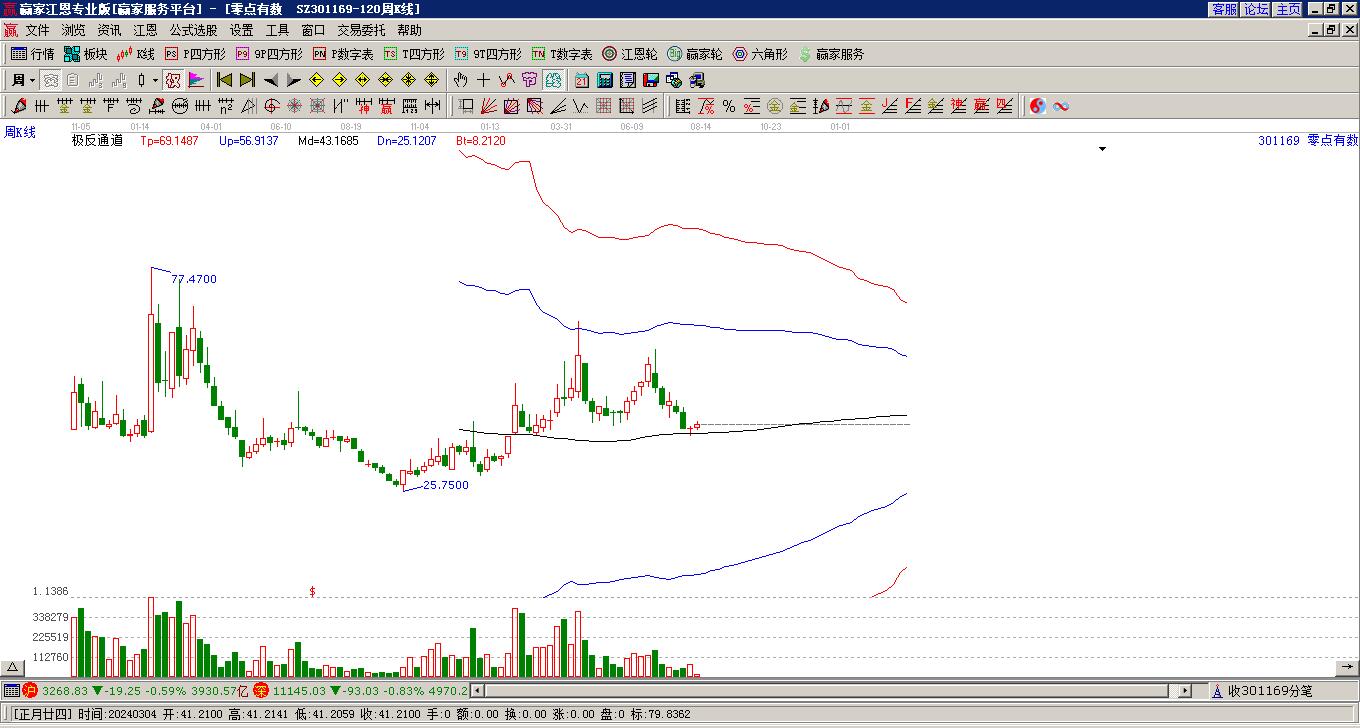This screenshot has width=1360, height=728.
Task: Click the Dn=25.1207 indicator value
Action: 407,141
